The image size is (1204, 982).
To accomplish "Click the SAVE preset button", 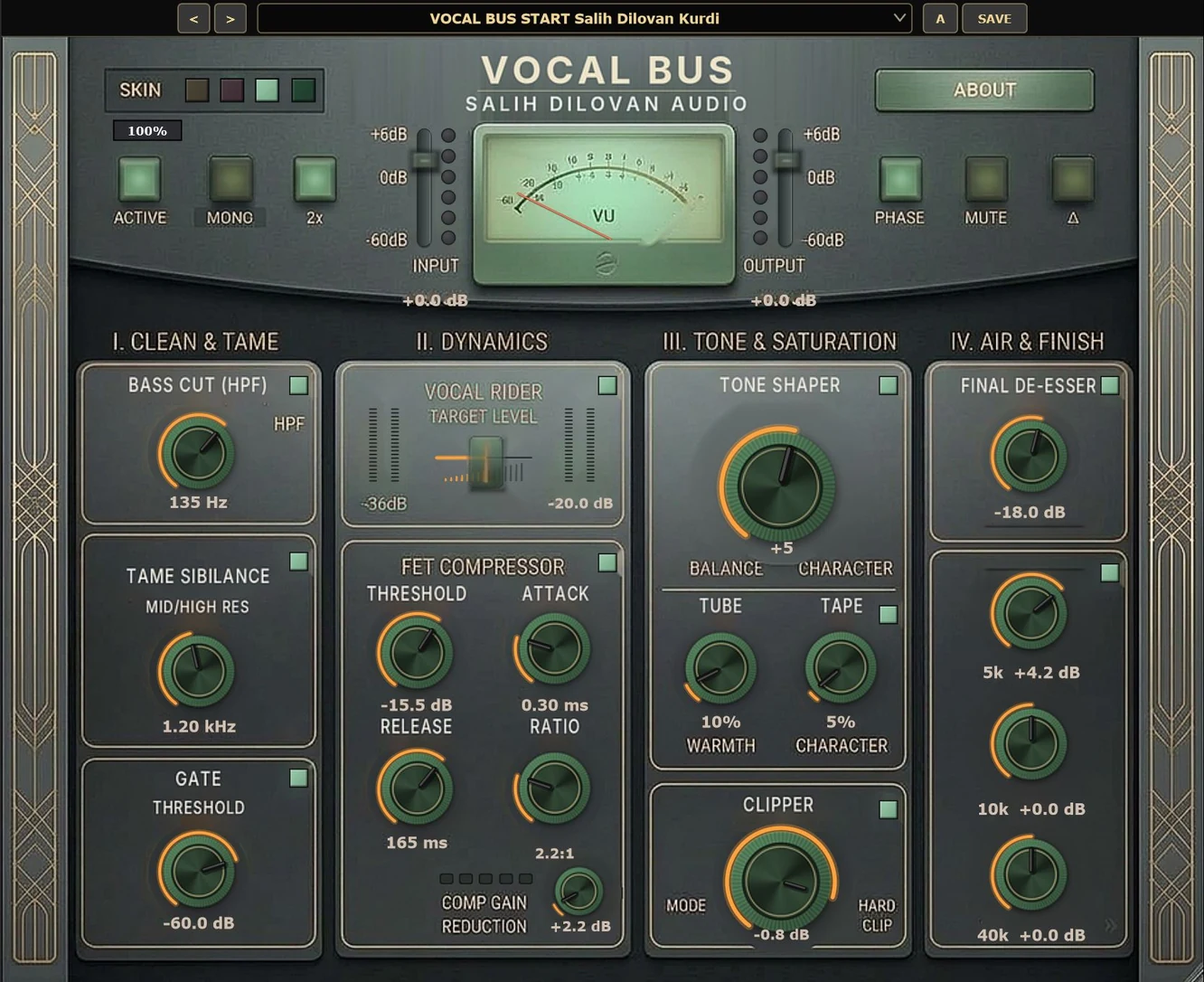I will (994, 18).
